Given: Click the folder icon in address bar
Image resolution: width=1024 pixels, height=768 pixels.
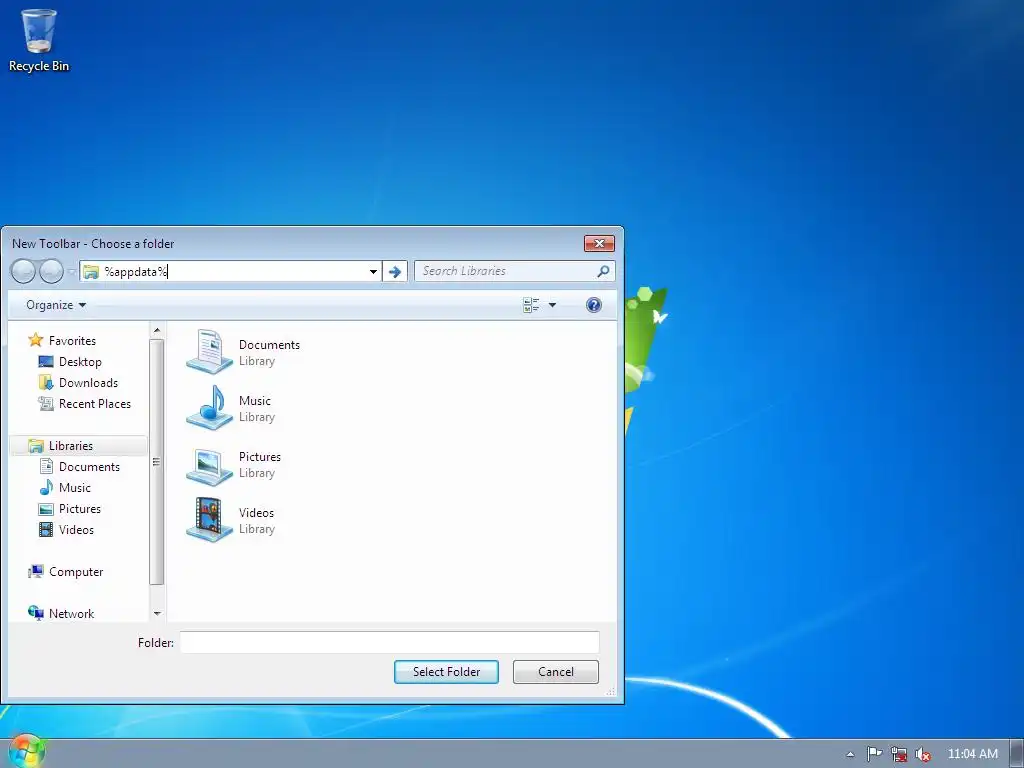Looking at the screenshot, I should 91,272.
